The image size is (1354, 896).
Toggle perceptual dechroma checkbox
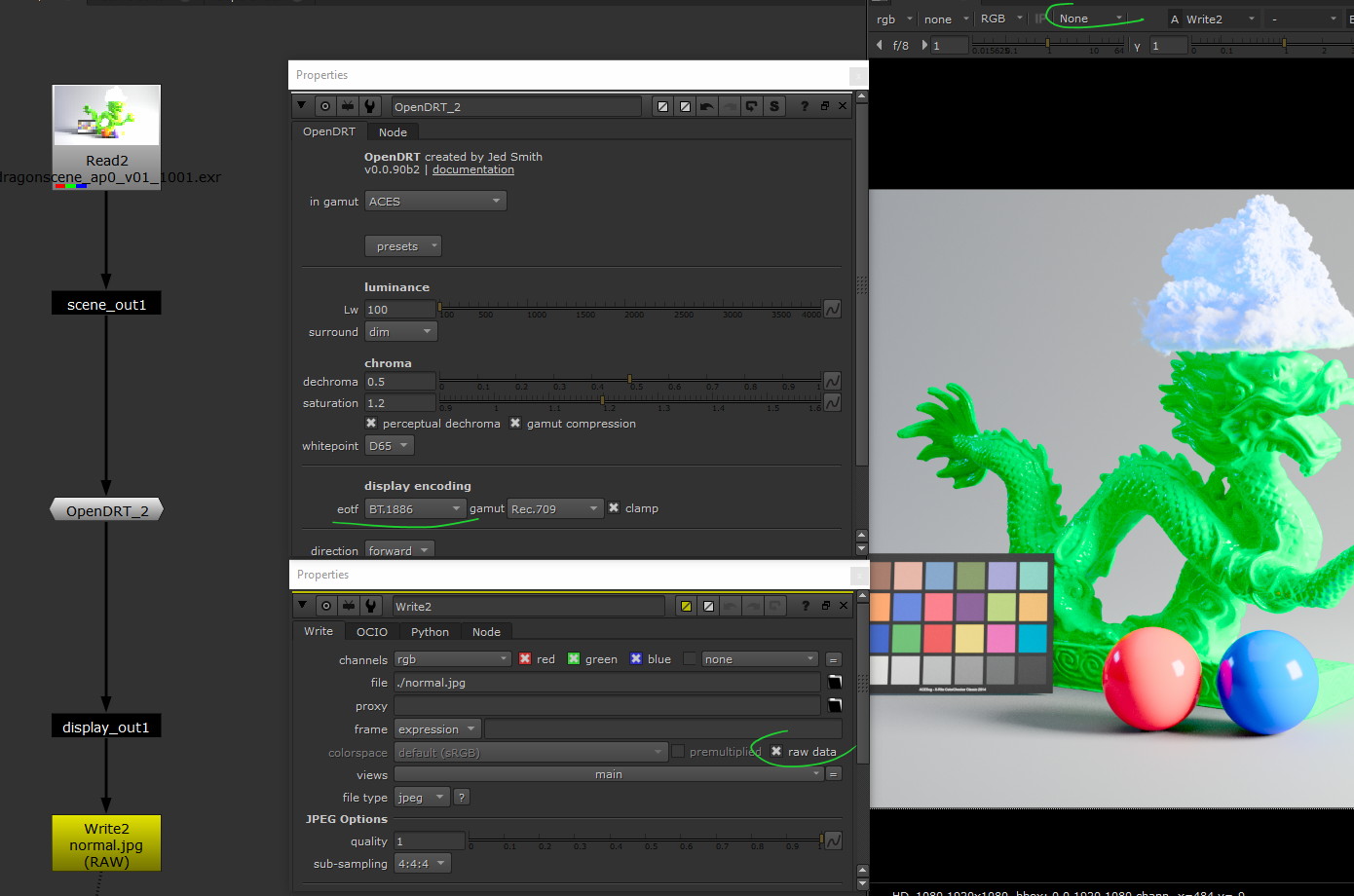tap(371, 423)
